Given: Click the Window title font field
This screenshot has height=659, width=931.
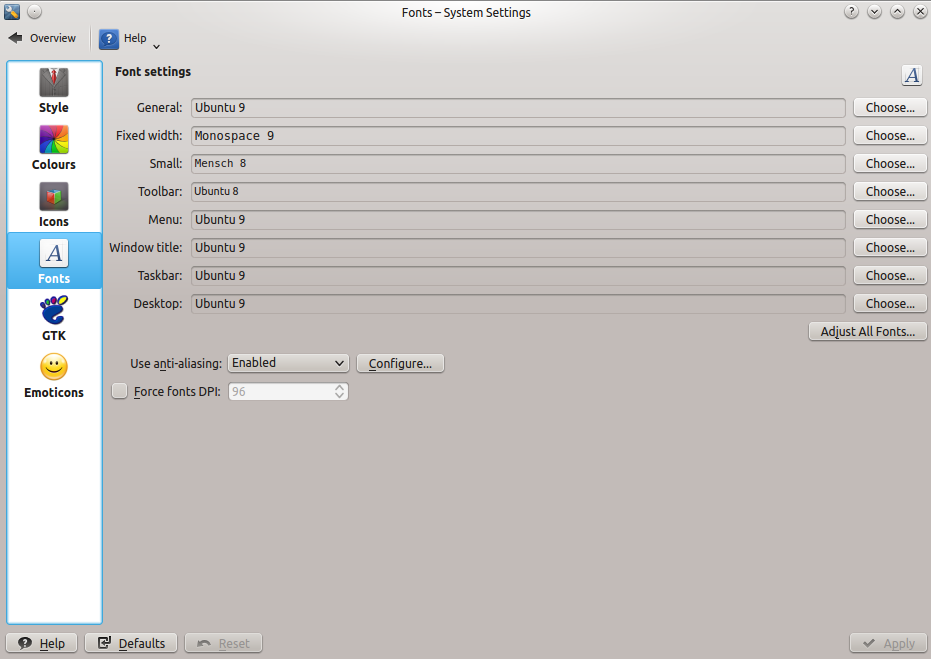Looking at the screenshot, I should (x=518, y=247).
